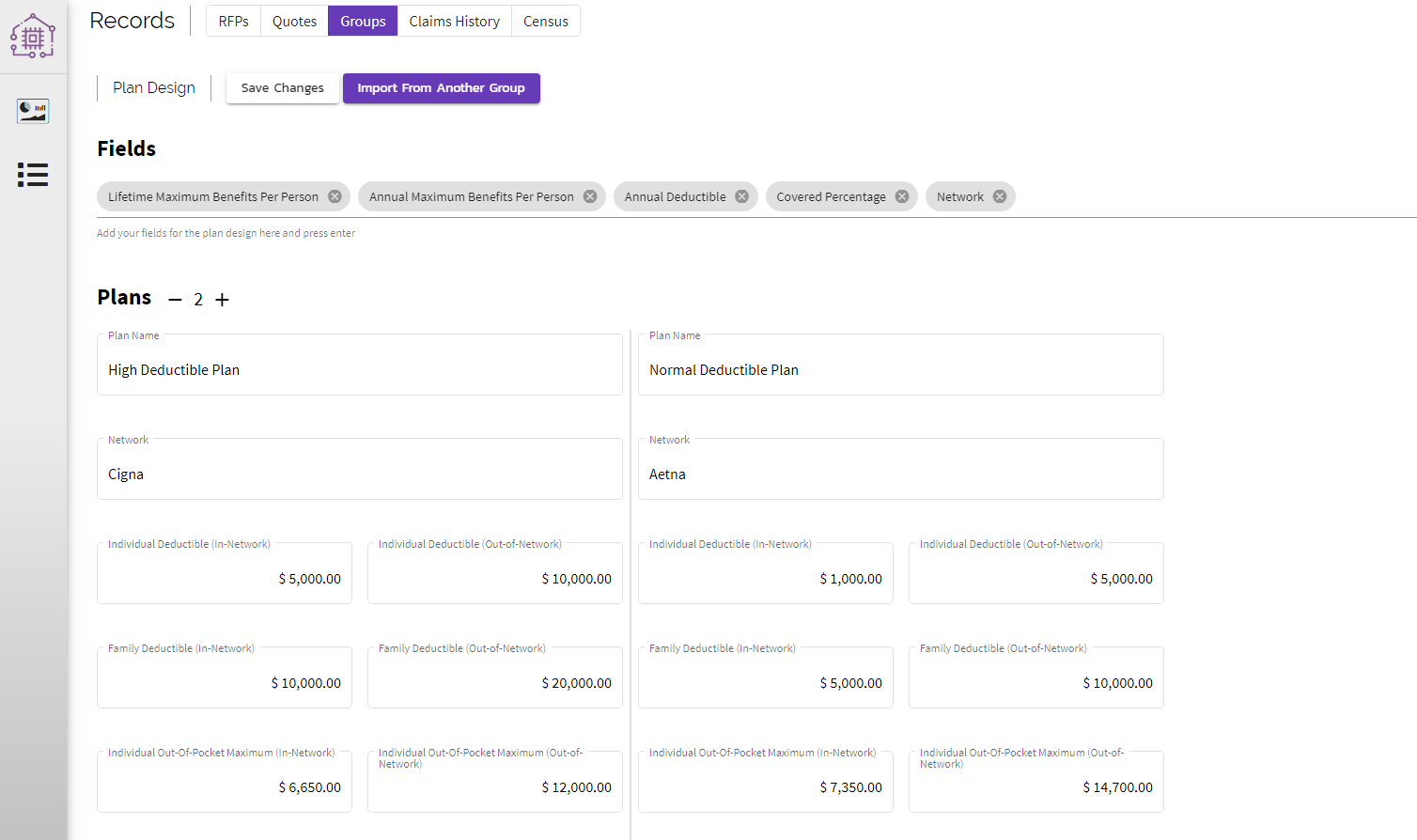Select the list view icon in sidebar
This screenshot has width=1417, height=840.
tap(33, 175)
